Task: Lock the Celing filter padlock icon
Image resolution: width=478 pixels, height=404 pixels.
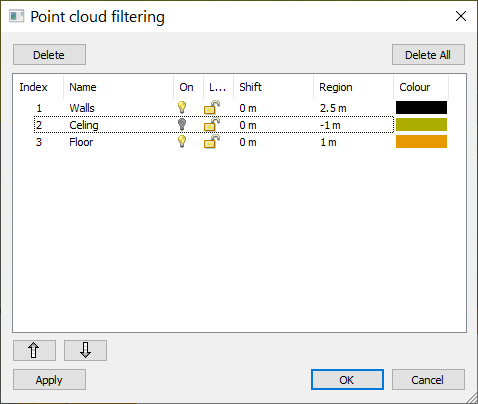Action: pyautogui.click(x=212, y=124)
